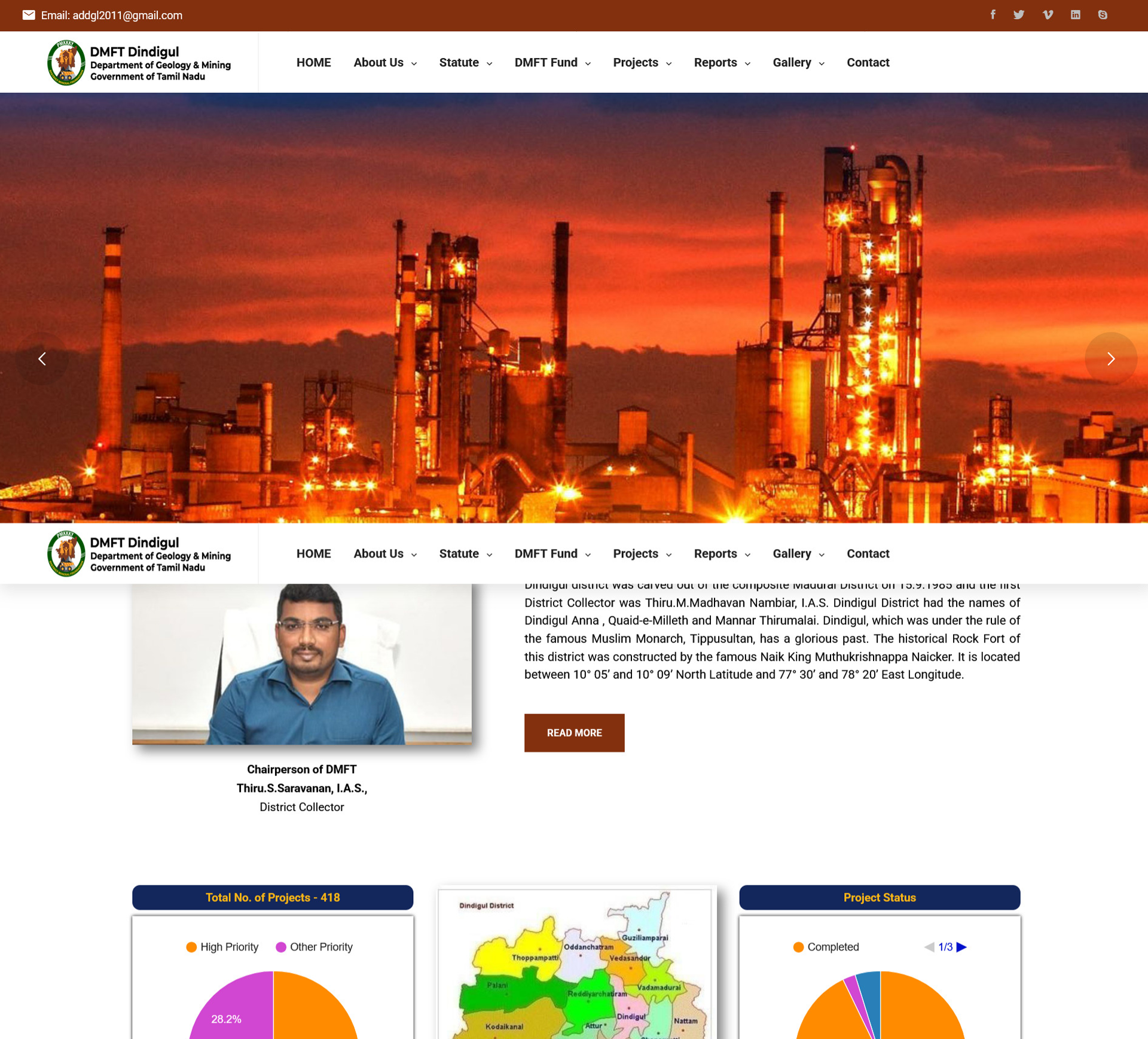Screen dimensions: 1148x1039
Task: Click HOME in the sticky lower header
Action: 313,554
